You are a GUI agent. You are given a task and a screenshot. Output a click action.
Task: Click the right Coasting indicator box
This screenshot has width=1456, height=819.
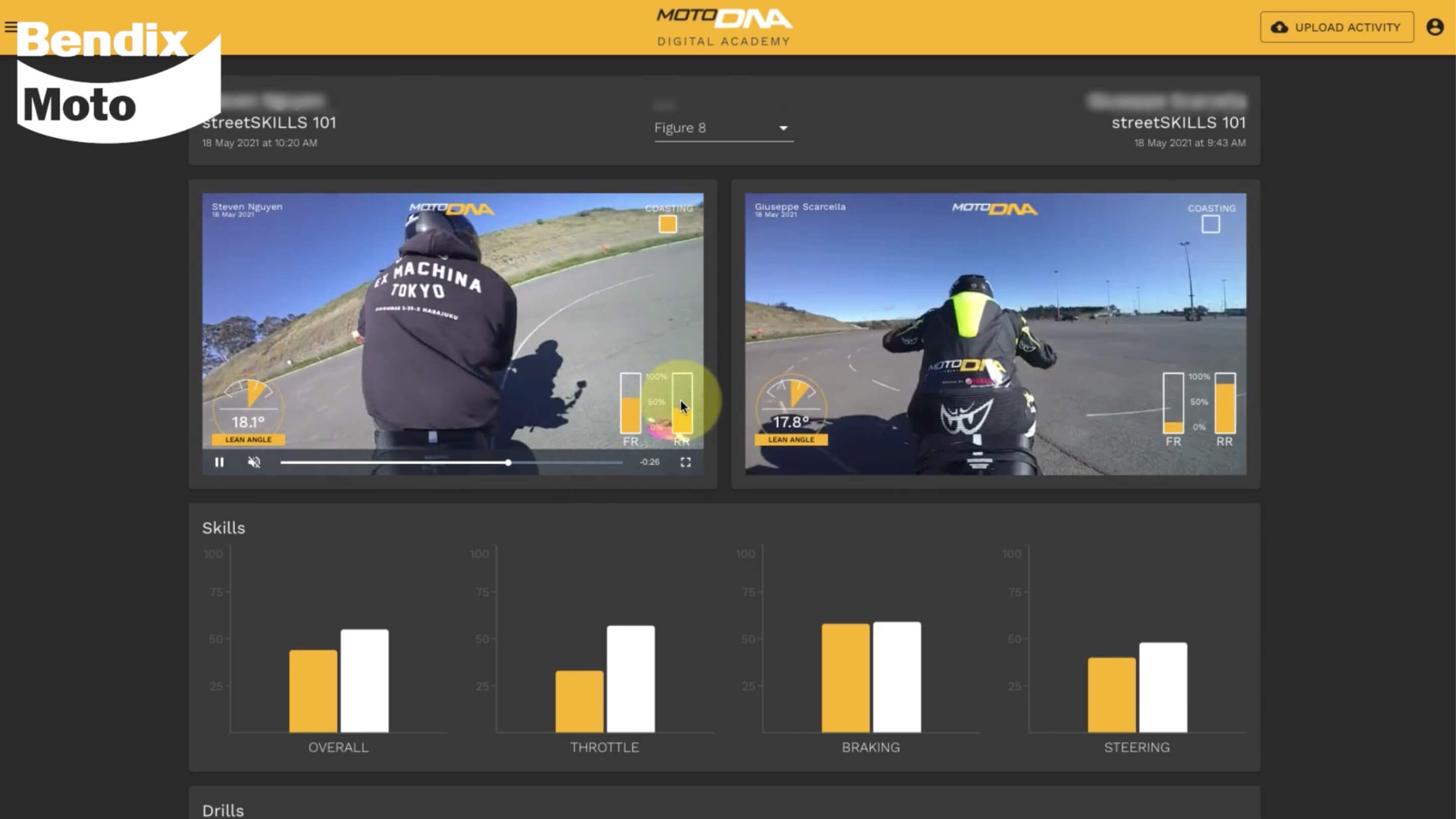[1210, 224]
